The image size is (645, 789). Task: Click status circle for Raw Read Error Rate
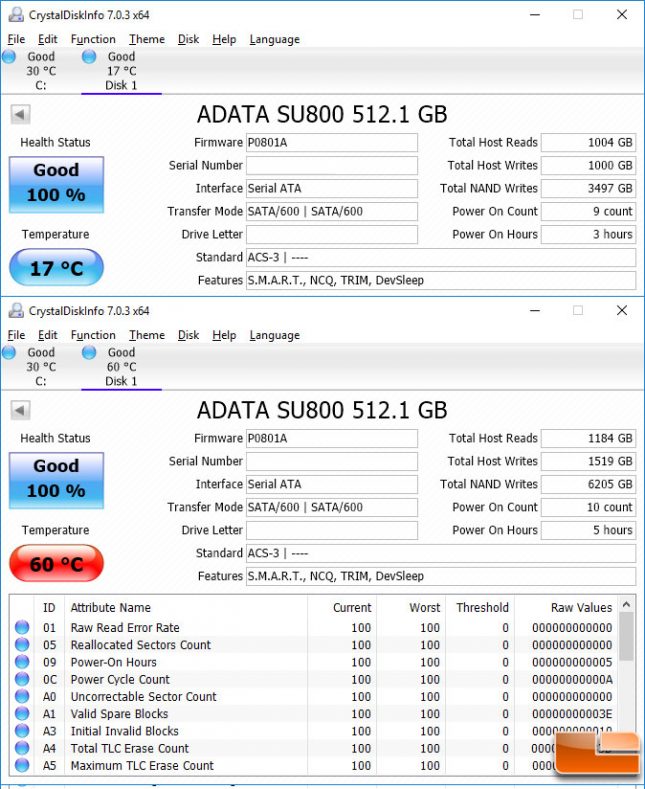(22, 627)
